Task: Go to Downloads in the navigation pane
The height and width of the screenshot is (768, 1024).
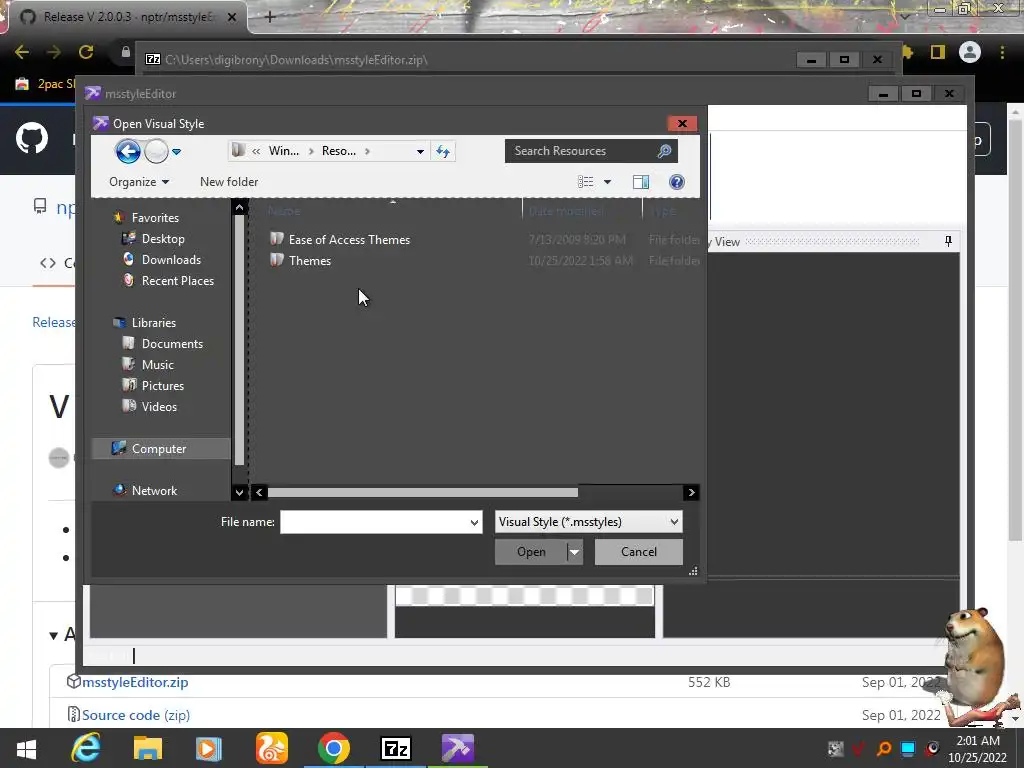Action: (x=171, y=259)
